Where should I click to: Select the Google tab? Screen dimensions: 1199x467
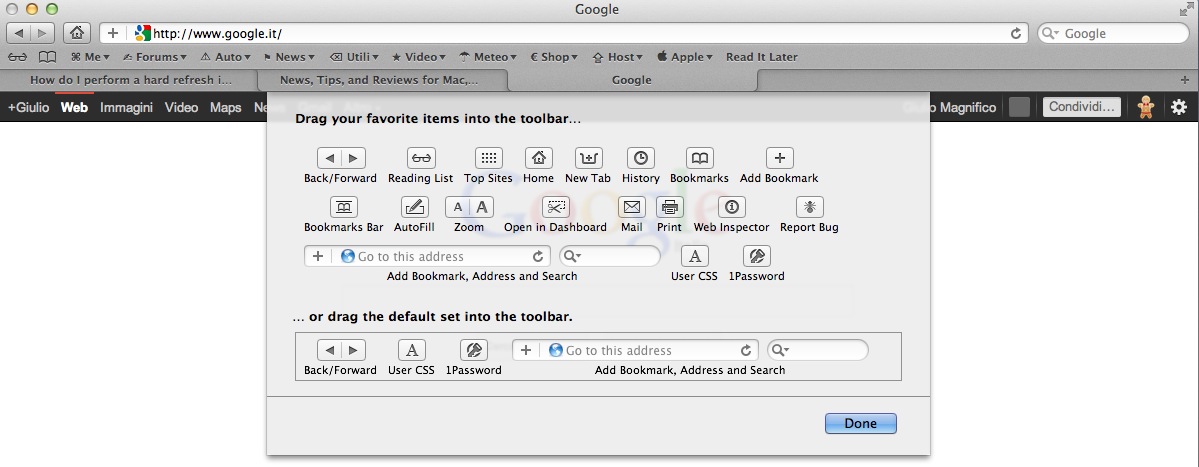click(632, 79)
